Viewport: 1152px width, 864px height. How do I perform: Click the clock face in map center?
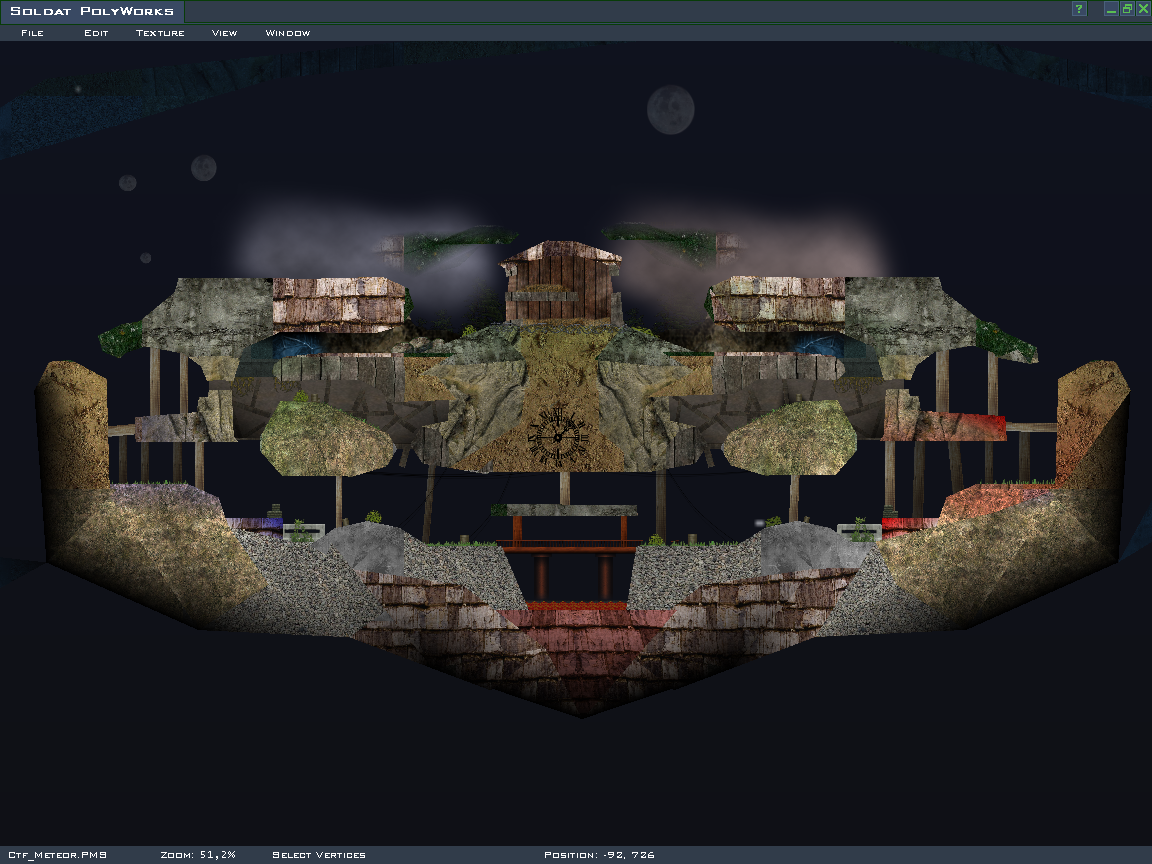click(556, 436)
